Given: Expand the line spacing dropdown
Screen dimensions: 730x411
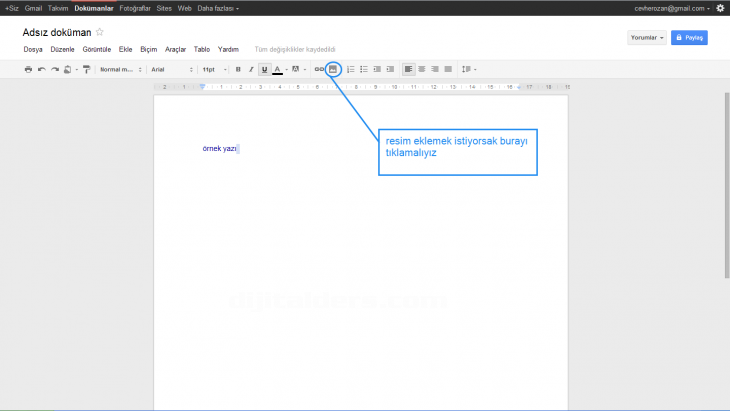Looking at the screenshot, I should pos(469,69).
